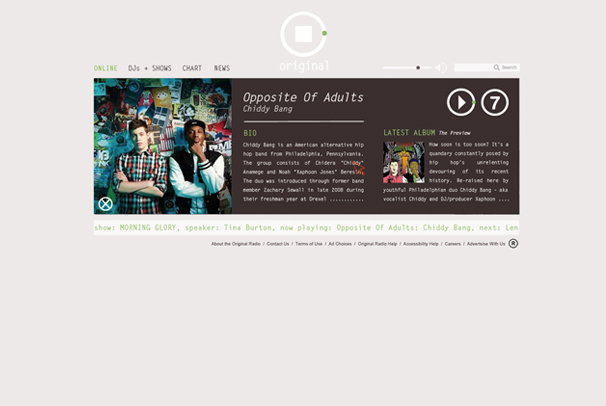Open the Accessibility Help link
Screen dimensions: 606x406
[420, 244]
